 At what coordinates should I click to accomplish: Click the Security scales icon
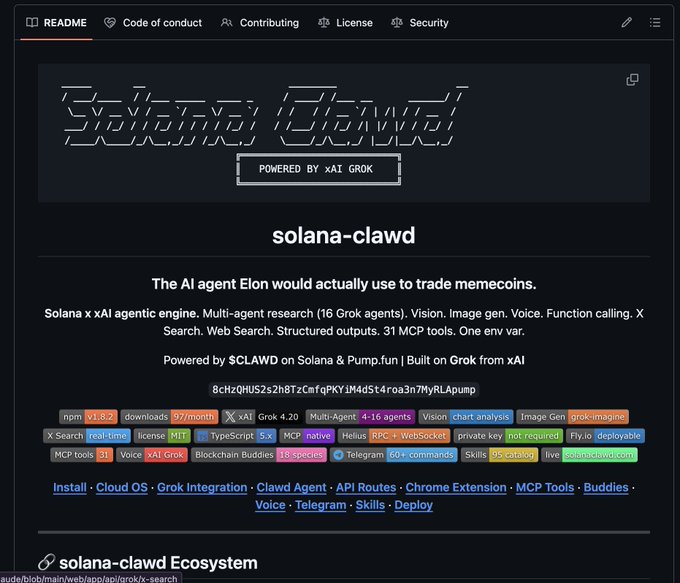click(397, 23)
